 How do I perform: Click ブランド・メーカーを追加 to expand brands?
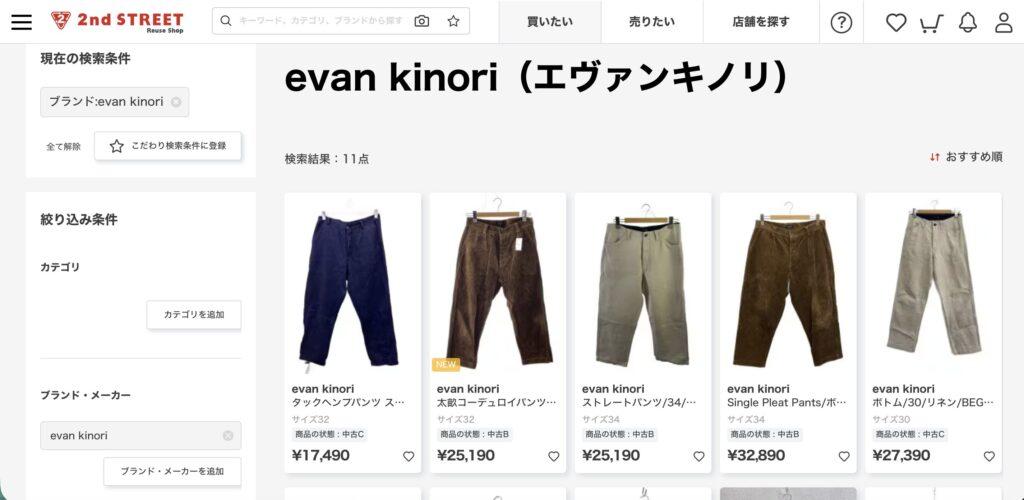coord(172,471)
